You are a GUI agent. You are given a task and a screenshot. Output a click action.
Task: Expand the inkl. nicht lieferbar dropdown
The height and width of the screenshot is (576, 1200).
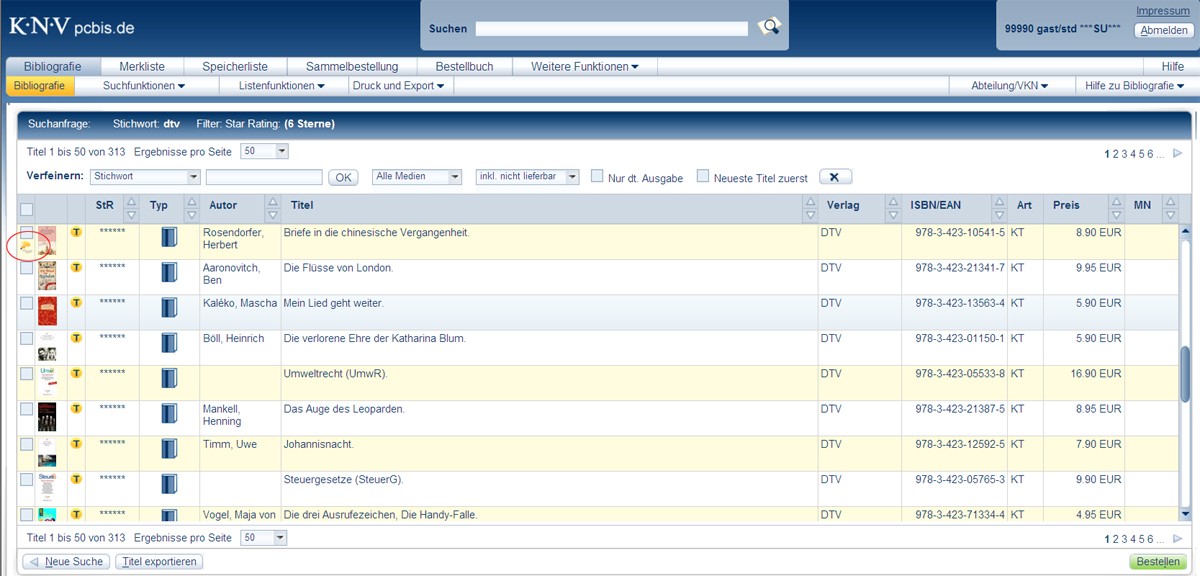[x=527, y=177]
